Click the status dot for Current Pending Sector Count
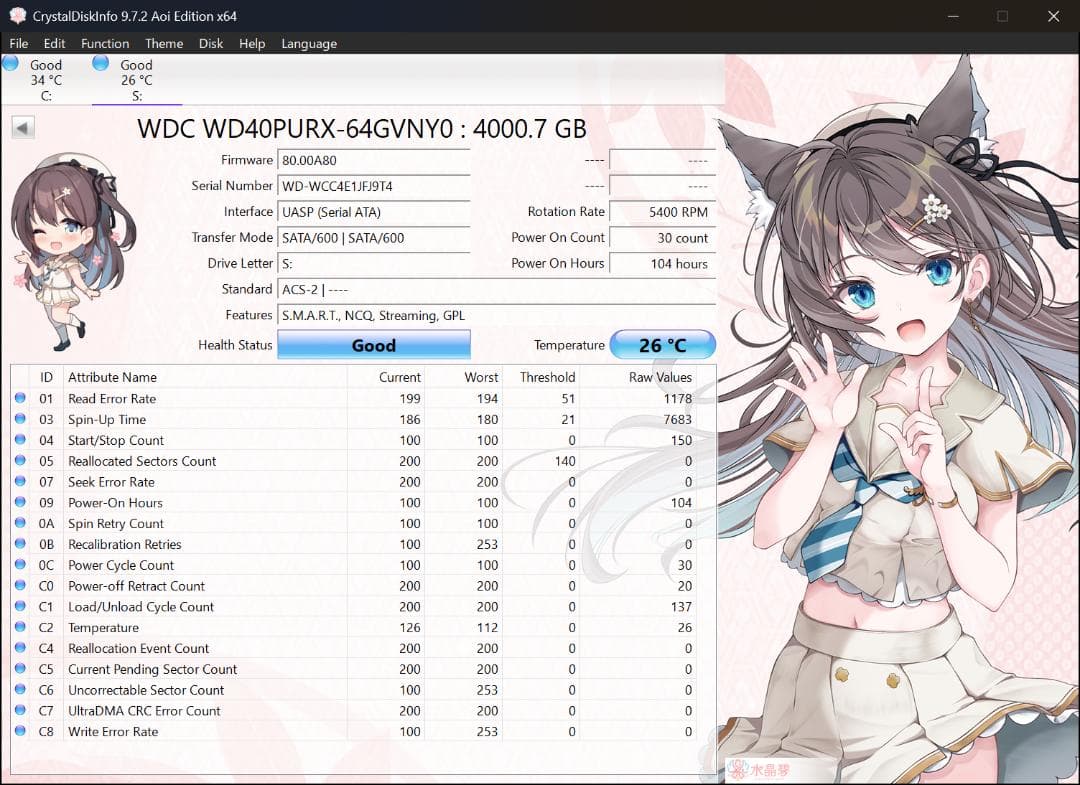This screenshot has width=1080, height=785. [20, 669]
